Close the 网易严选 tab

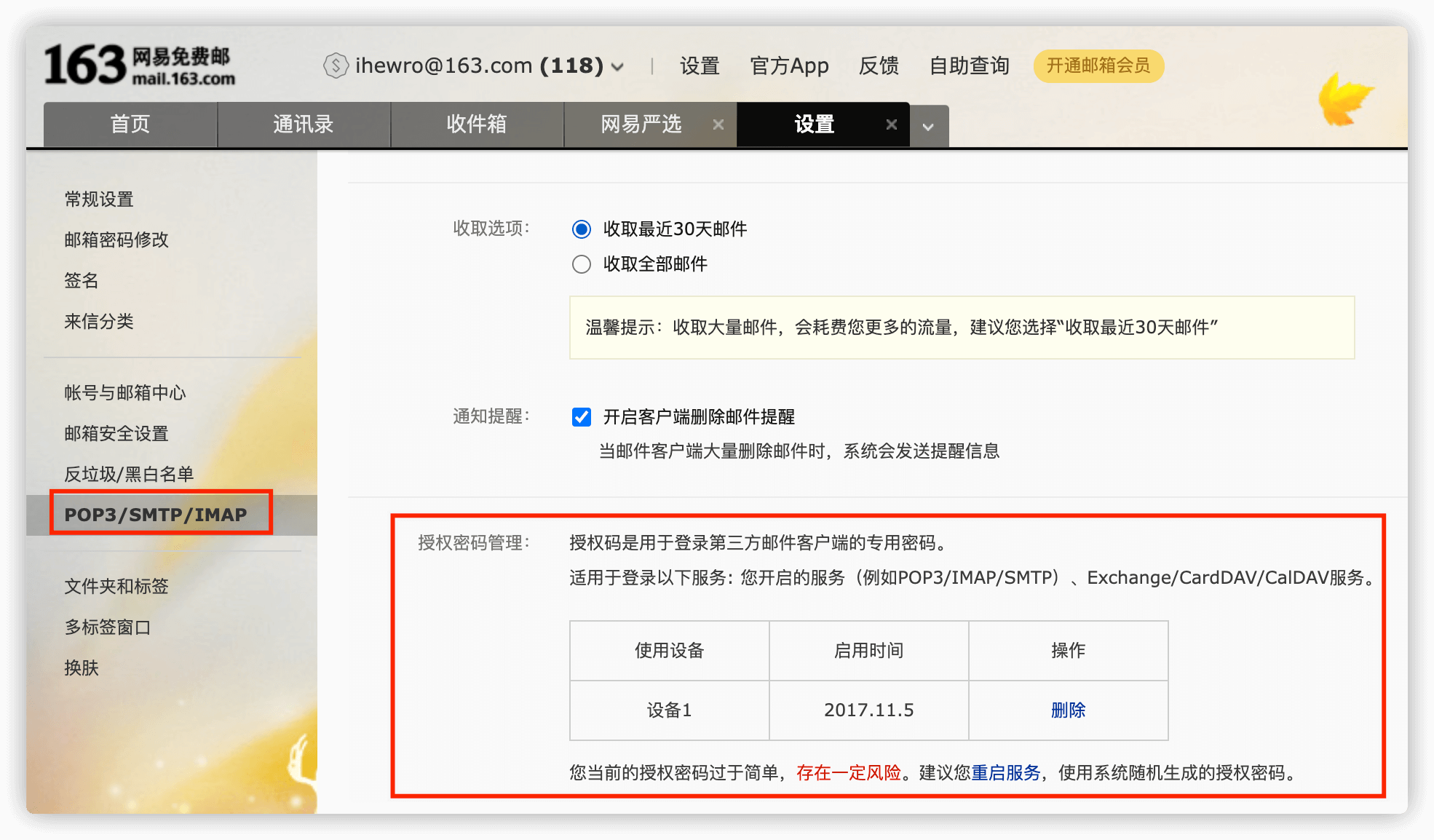click(718, 124)
